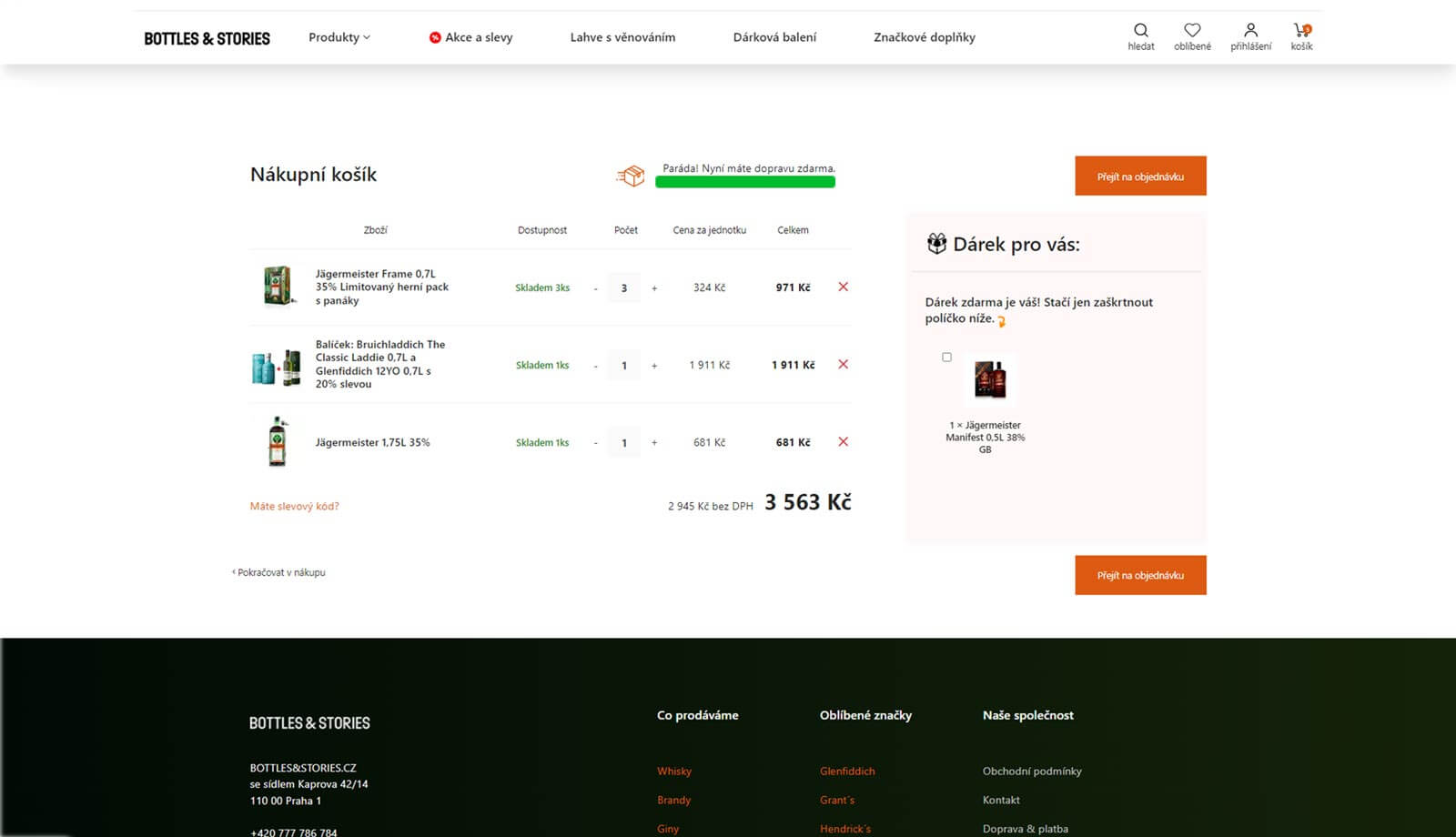Click the gift icon beside Dárek pro vás
Image resolution: width=1456 pixels, height=837 pixels.
[x=936, y=244]
